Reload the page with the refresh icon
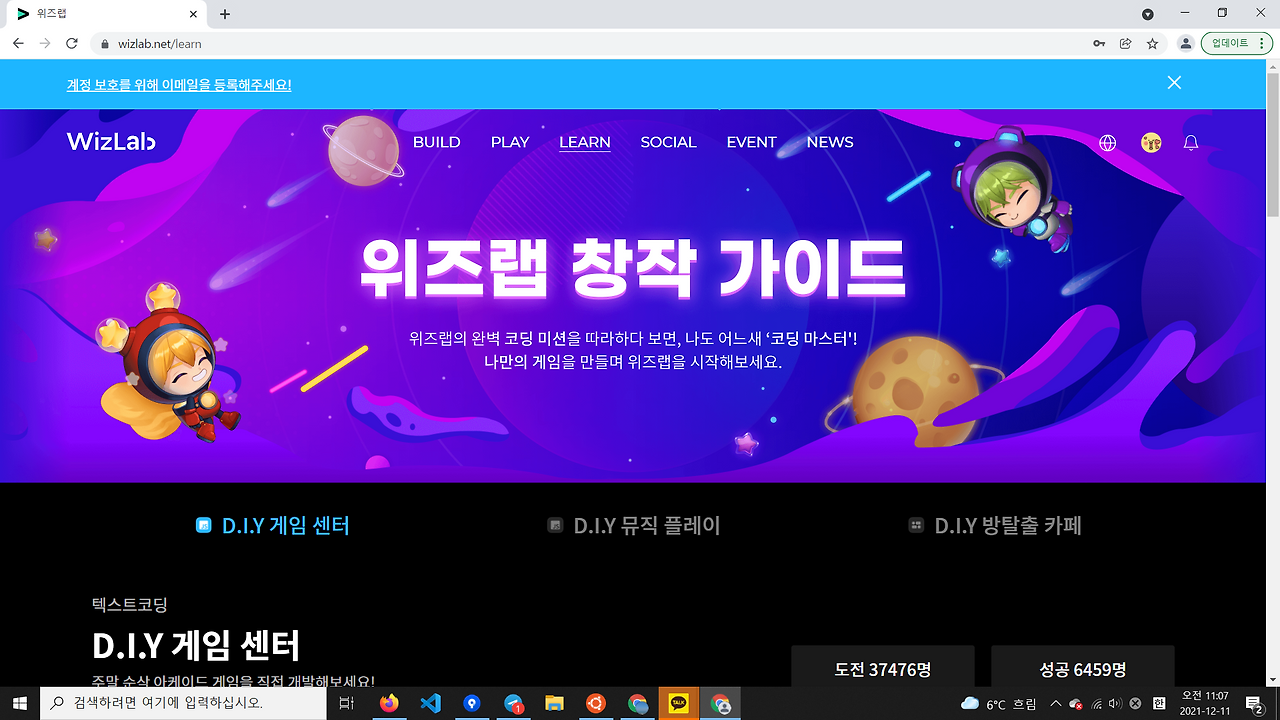Screen dimensions: 1280x720 point(72,44)
